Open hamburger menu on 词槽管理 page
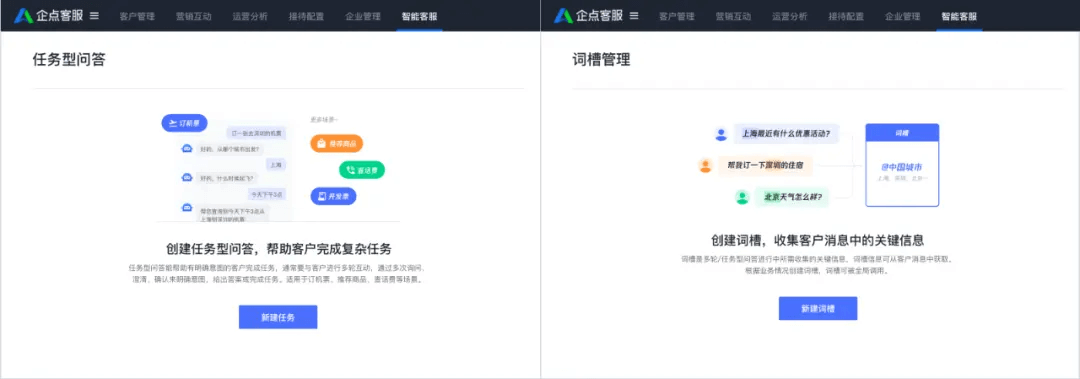This screenshot has height=379, width=1080. click(634, 15)
